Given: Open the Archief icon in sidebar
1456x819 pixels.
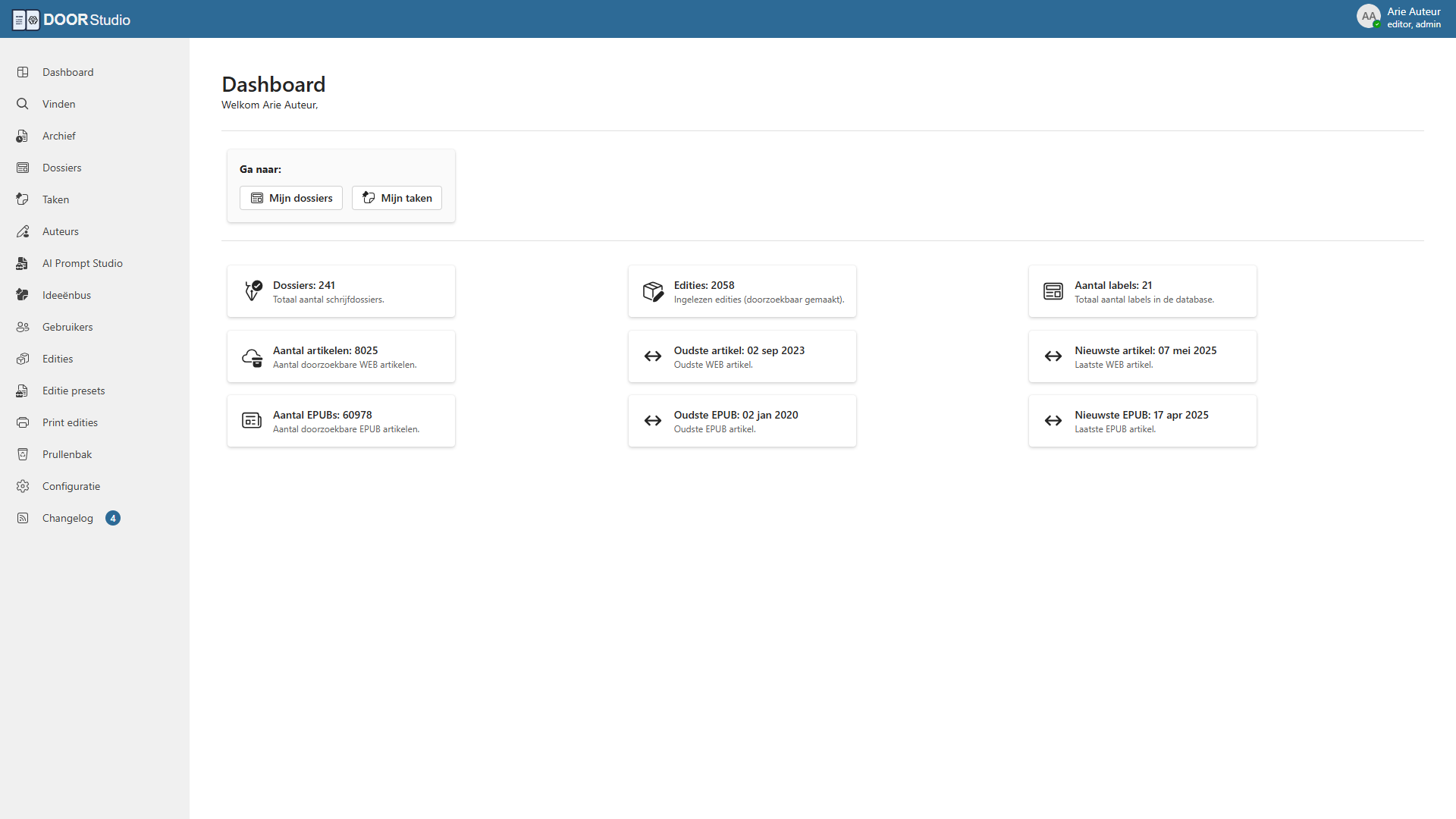Looking at the screenshot, I should pyautogui.click(x=22, y=135).
